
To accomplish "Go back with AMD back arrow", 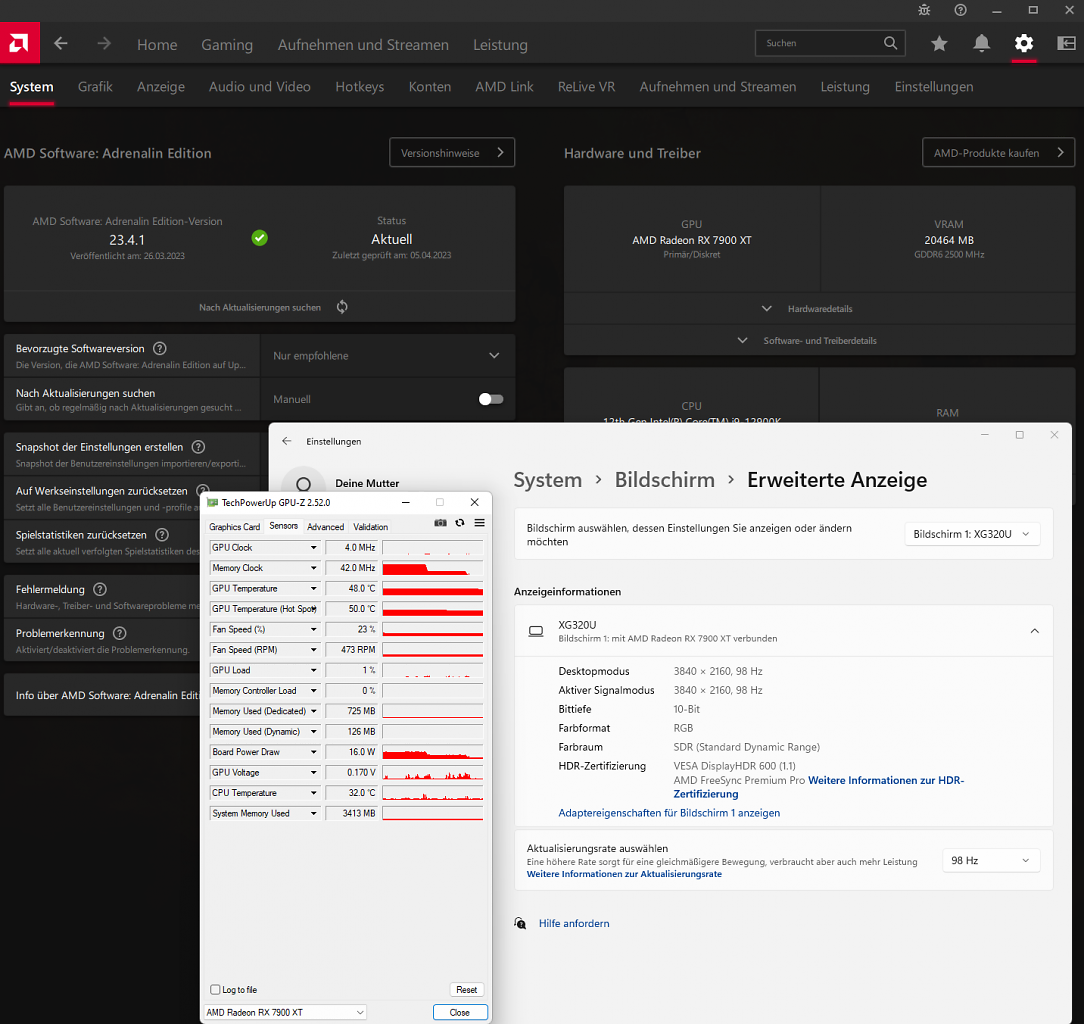I will (61, 44).
